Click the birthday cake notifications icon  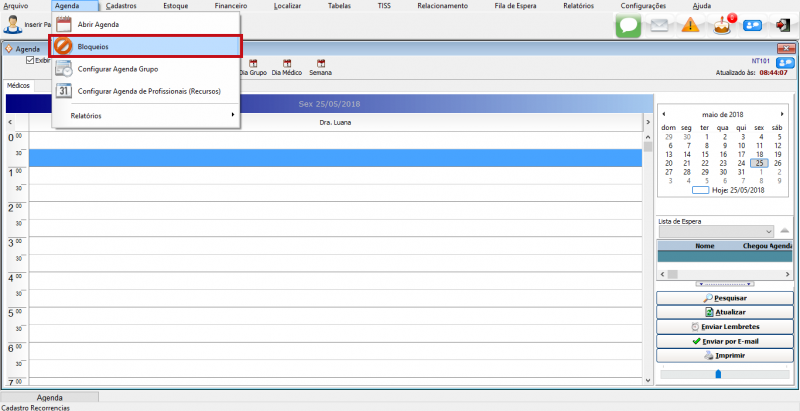point(720,25)
